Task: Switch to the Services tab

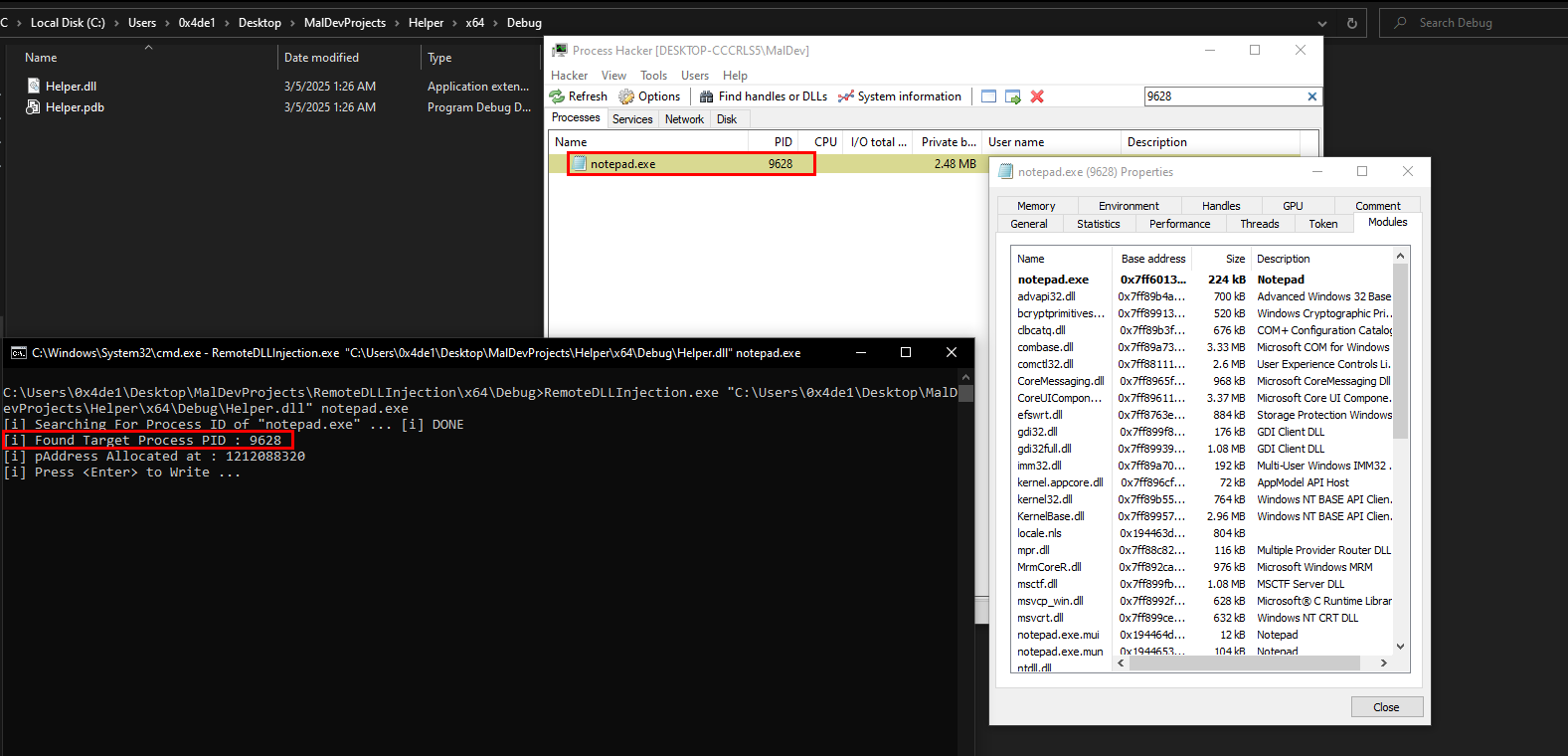Action: click(632, 119)
